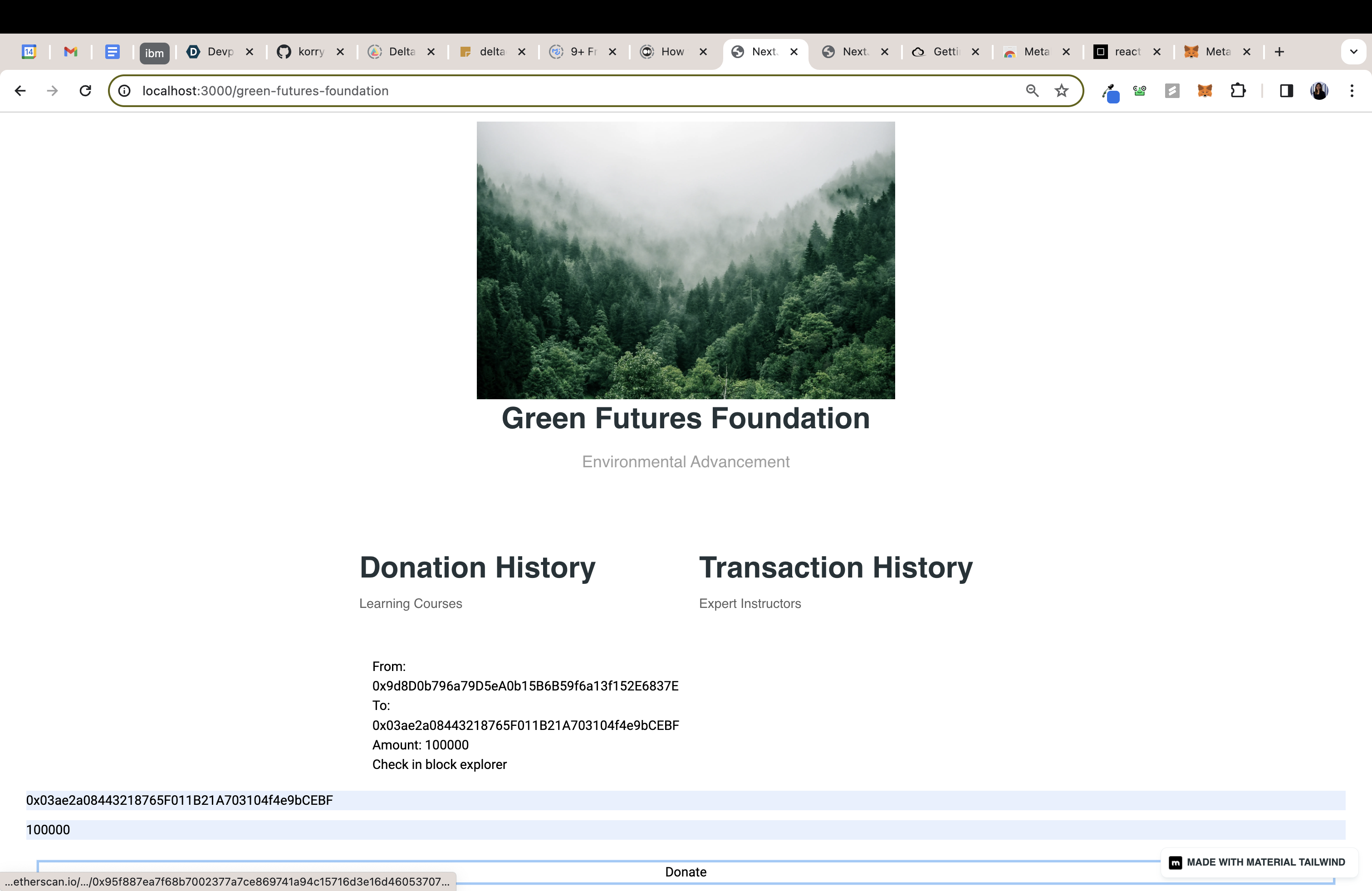Click the recipient address input field

[686, 800]
